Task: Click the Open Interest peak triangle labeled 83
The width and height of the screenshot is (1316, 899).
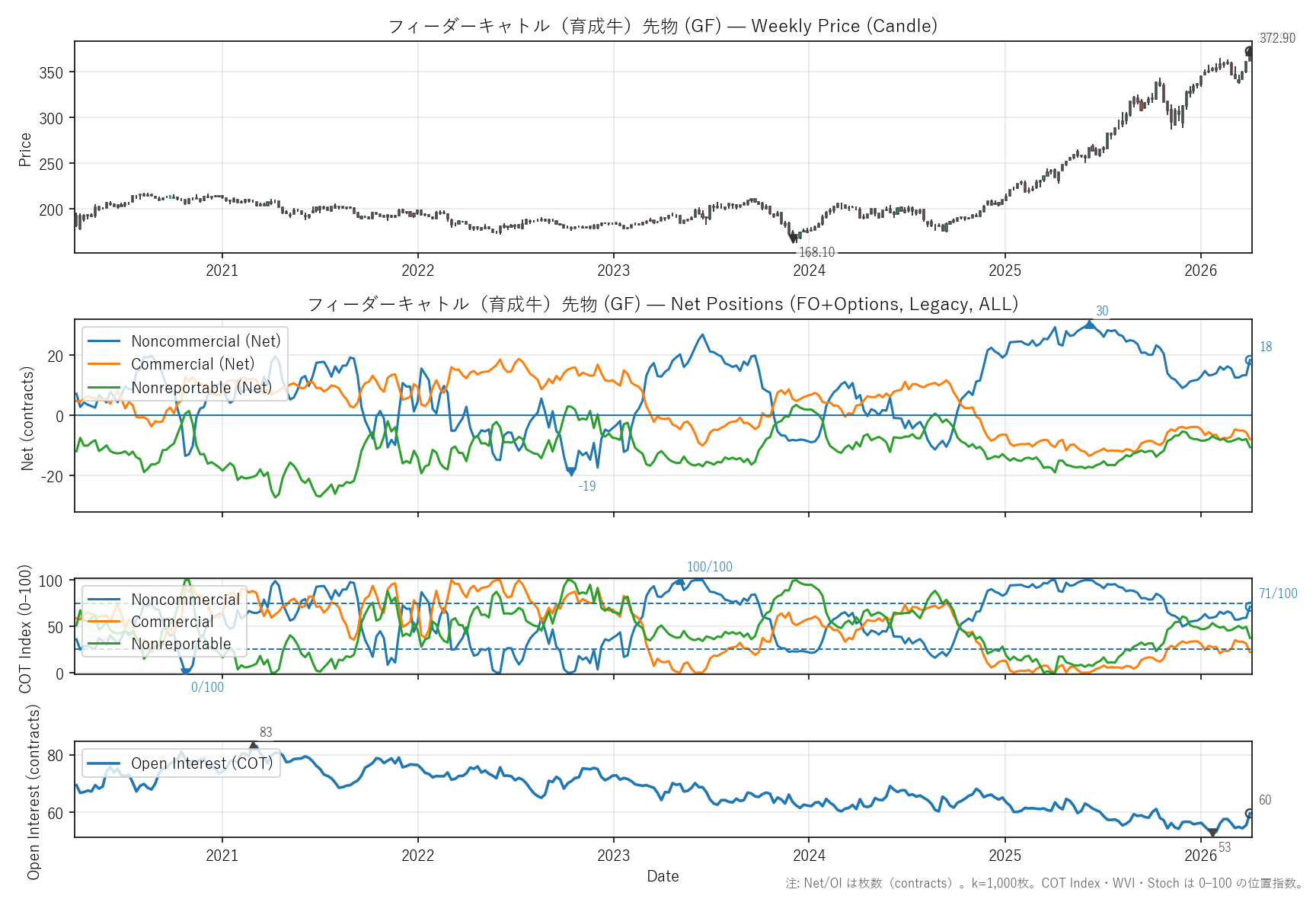Action: (254, 746)
